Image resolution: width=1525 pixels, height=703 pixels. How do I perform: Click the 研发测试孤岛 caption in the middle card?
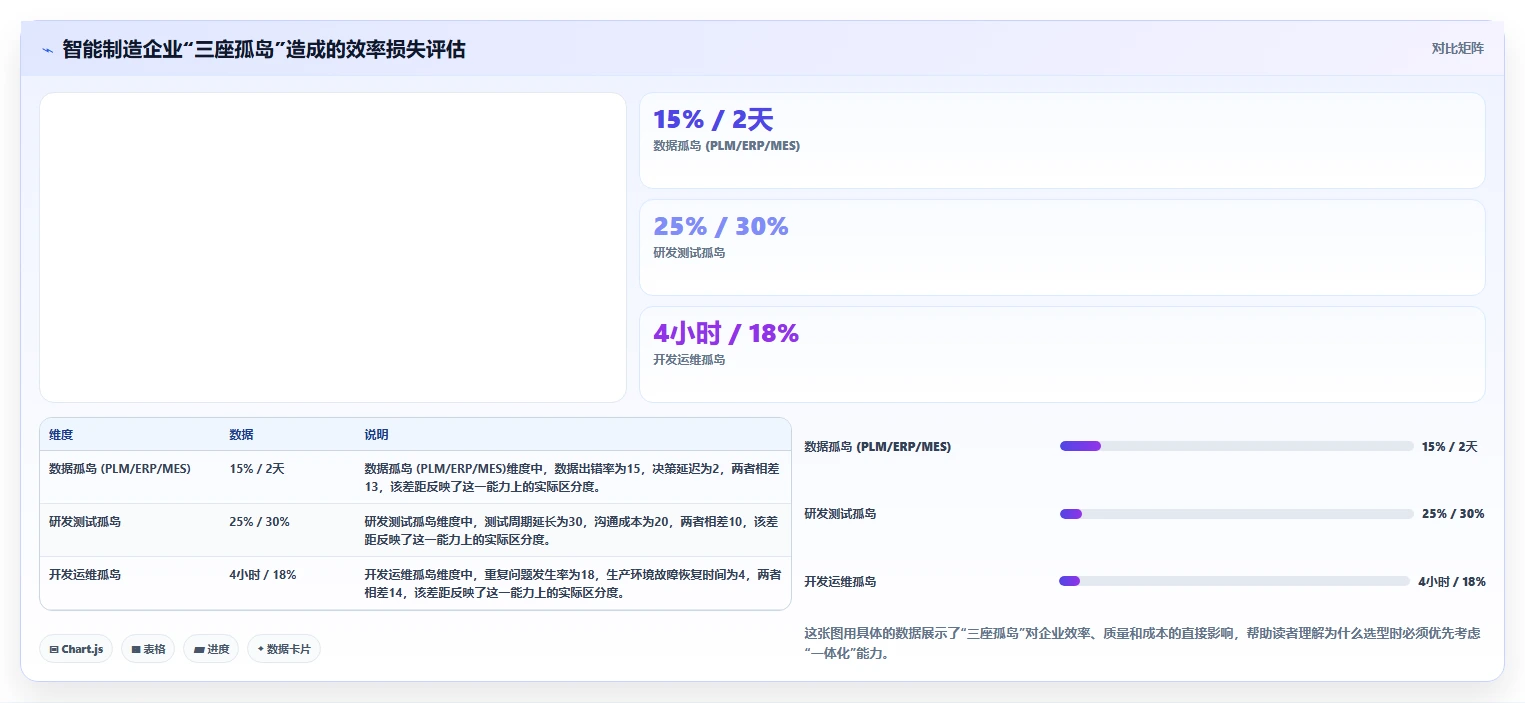[x=689, y=252]
